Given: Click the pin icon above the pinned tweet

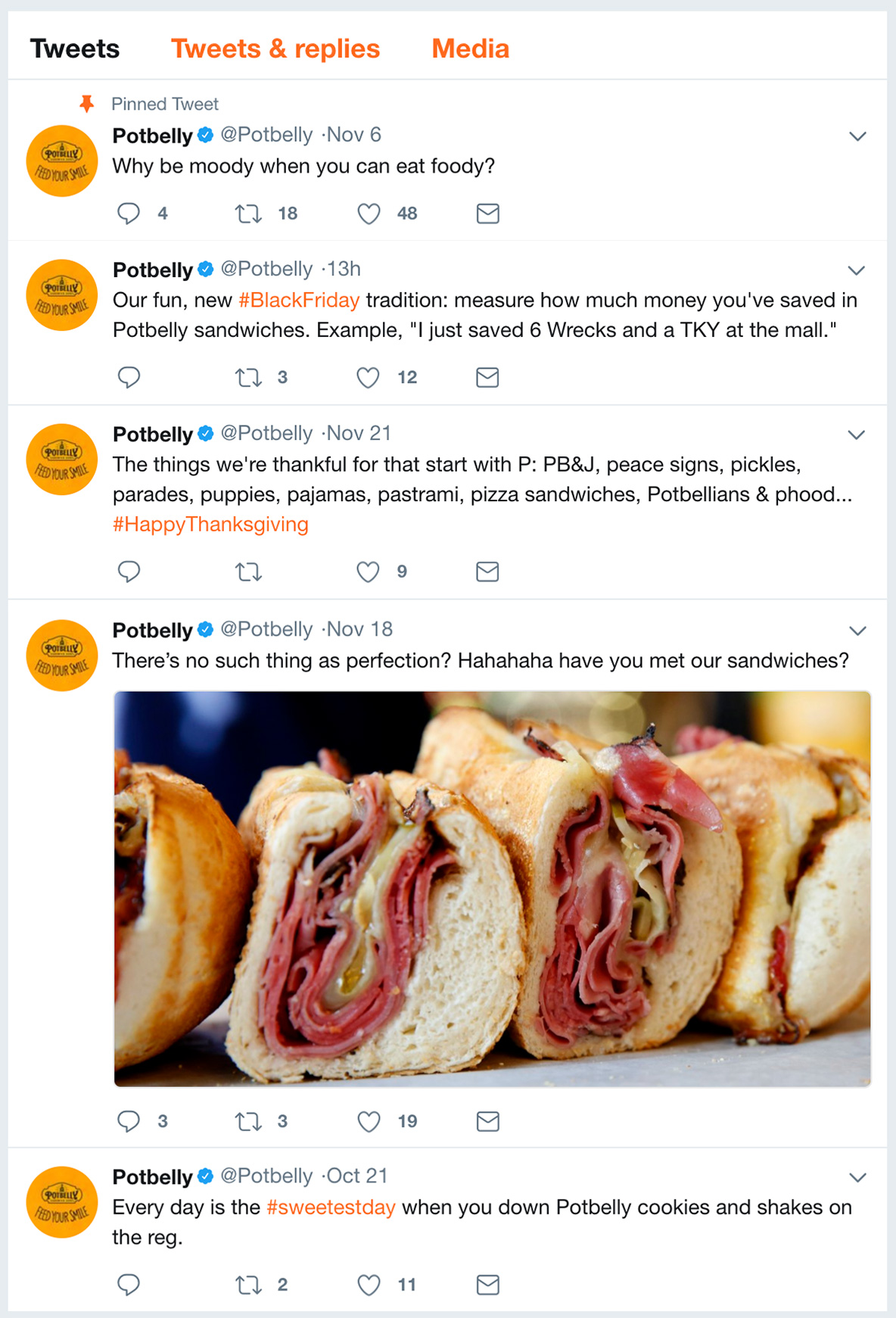Looking at the screenshot, I should (x=86, y=104).
